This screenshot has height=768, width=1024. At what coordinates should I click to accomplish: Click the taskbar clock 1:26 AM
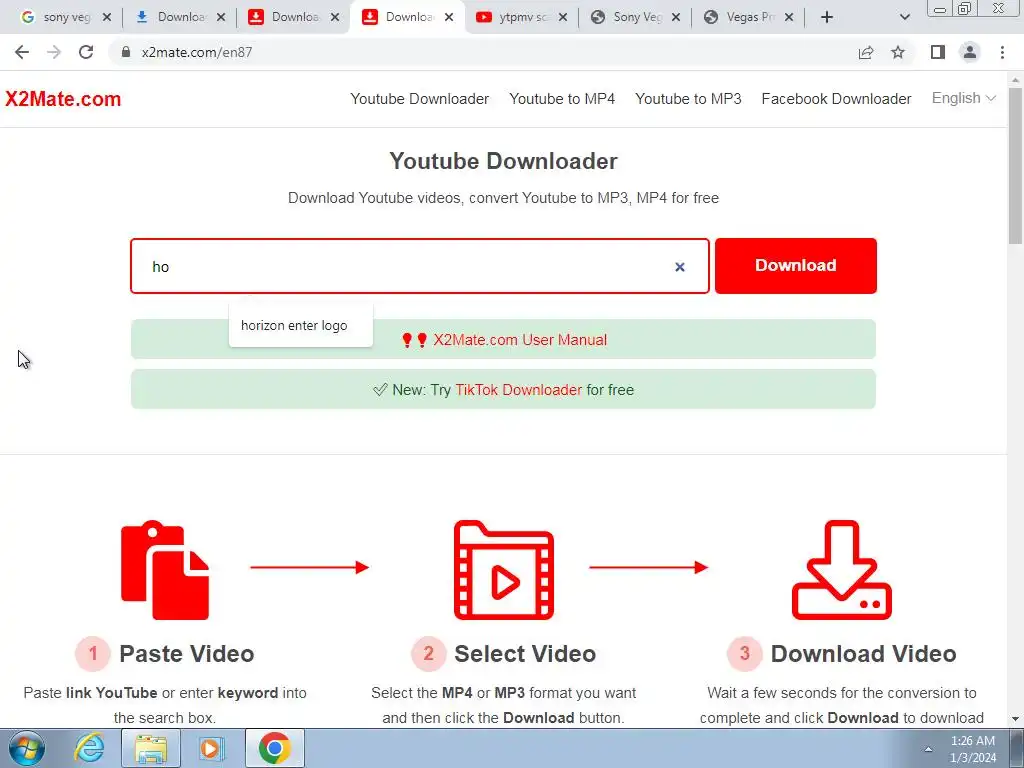972,741
